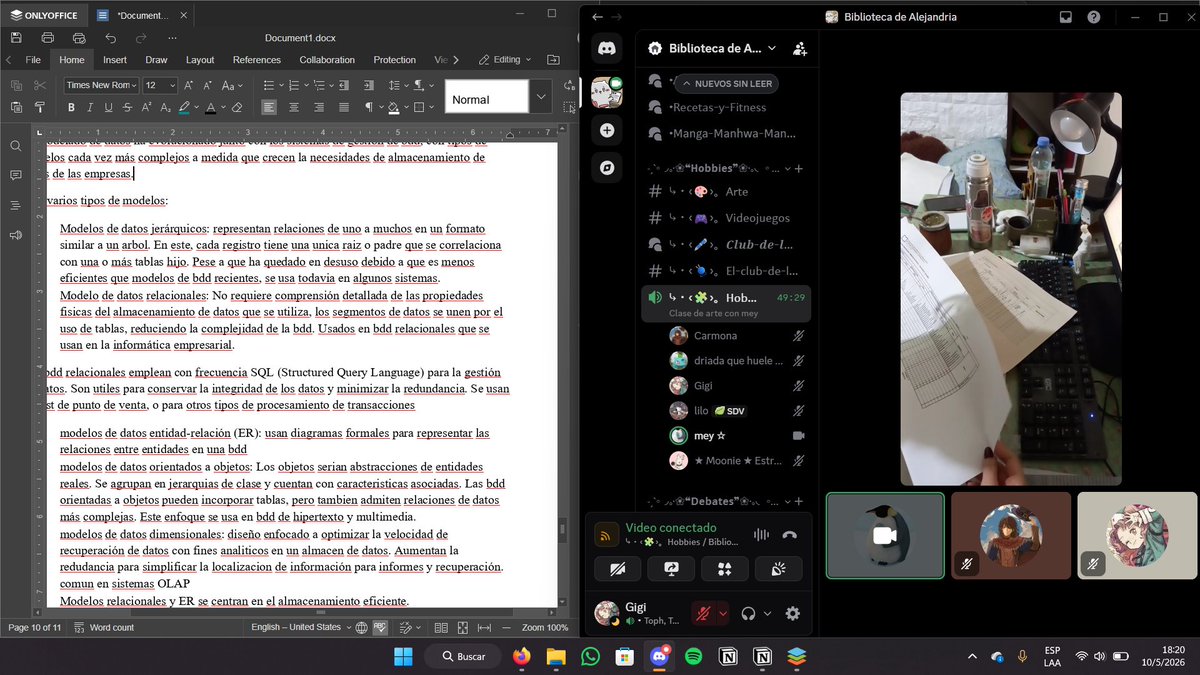Turn off camera in Discord call
This screenshot has width=1200, height=675.
pos(618,569)
